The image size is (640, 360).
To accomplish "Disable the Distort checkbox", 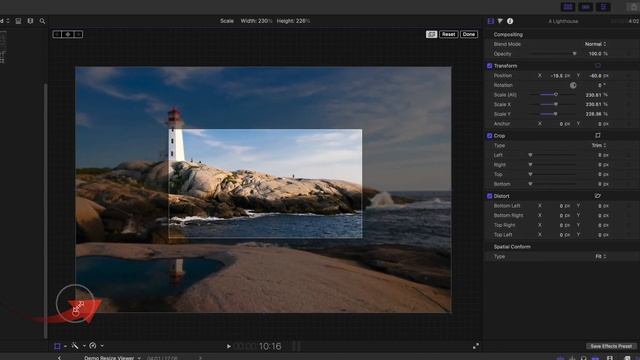I will click(x=489, y=196).
